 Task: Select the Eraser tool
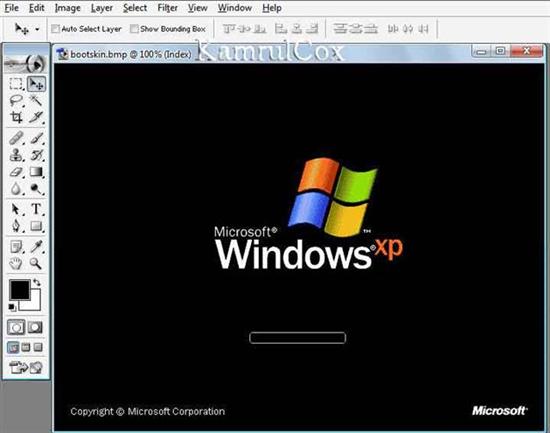point(16,172)
